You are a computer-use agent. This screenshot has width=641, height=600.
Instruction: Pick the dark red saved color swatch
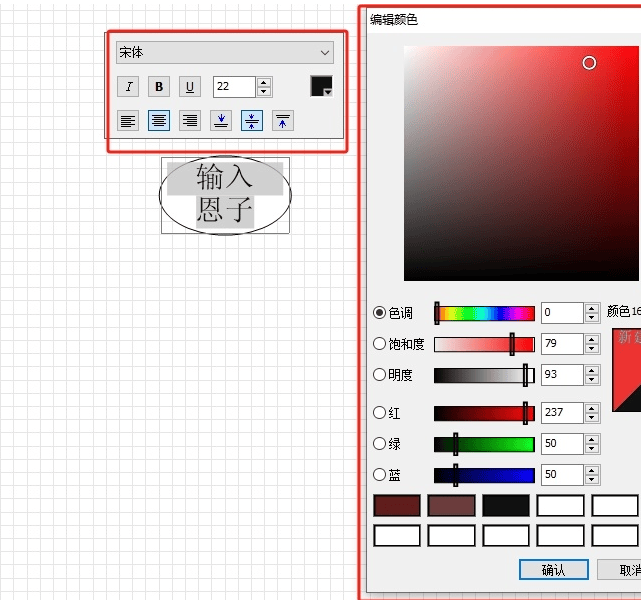[x=396, y=506]
